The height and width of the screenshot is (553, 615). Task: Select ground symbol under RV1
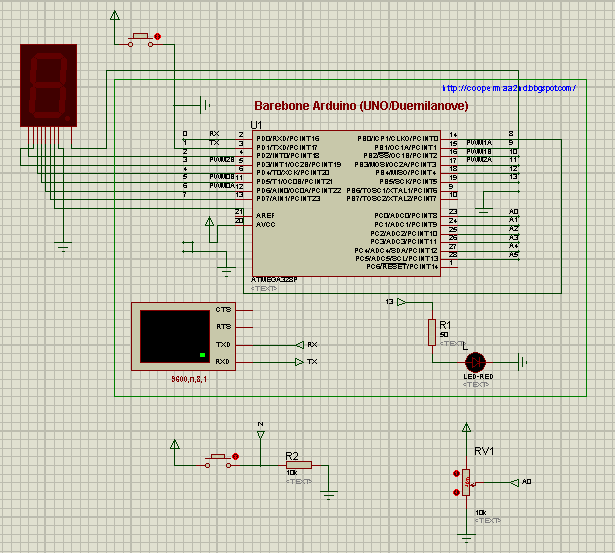tap(466, 538)
